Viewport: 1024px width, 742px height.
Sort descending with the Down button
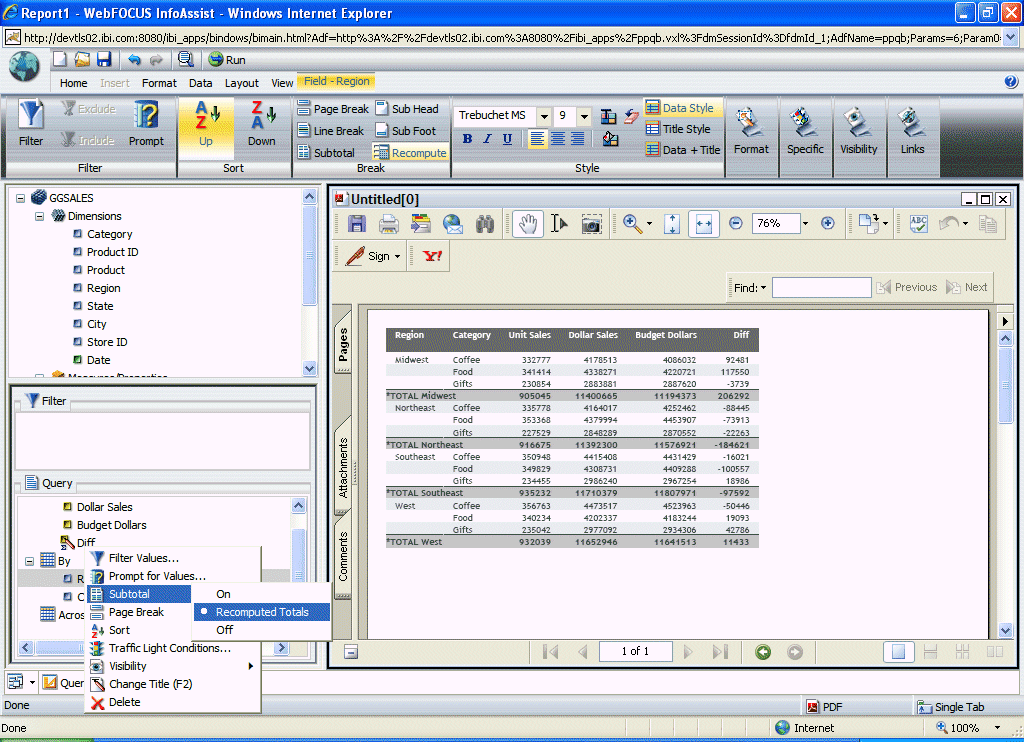(261, 123)
